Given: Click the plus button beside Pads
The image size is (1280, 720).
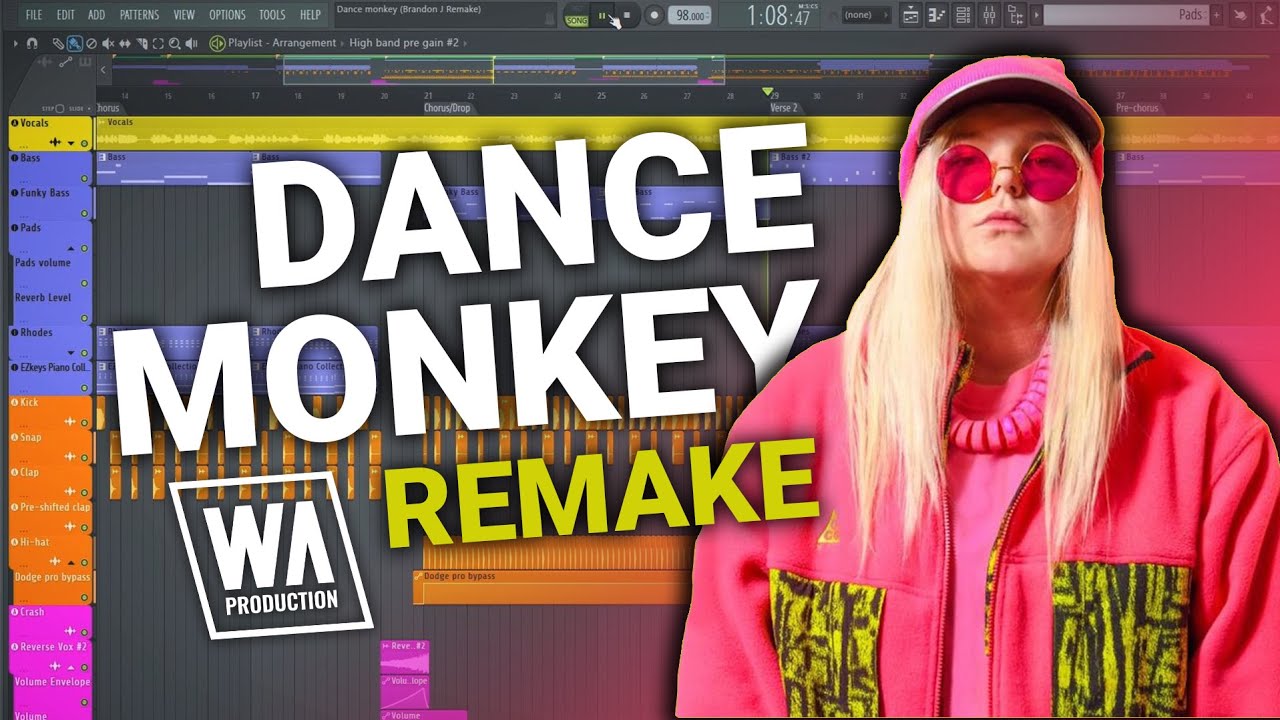Looking at the screenshot, I should 1218,15.
